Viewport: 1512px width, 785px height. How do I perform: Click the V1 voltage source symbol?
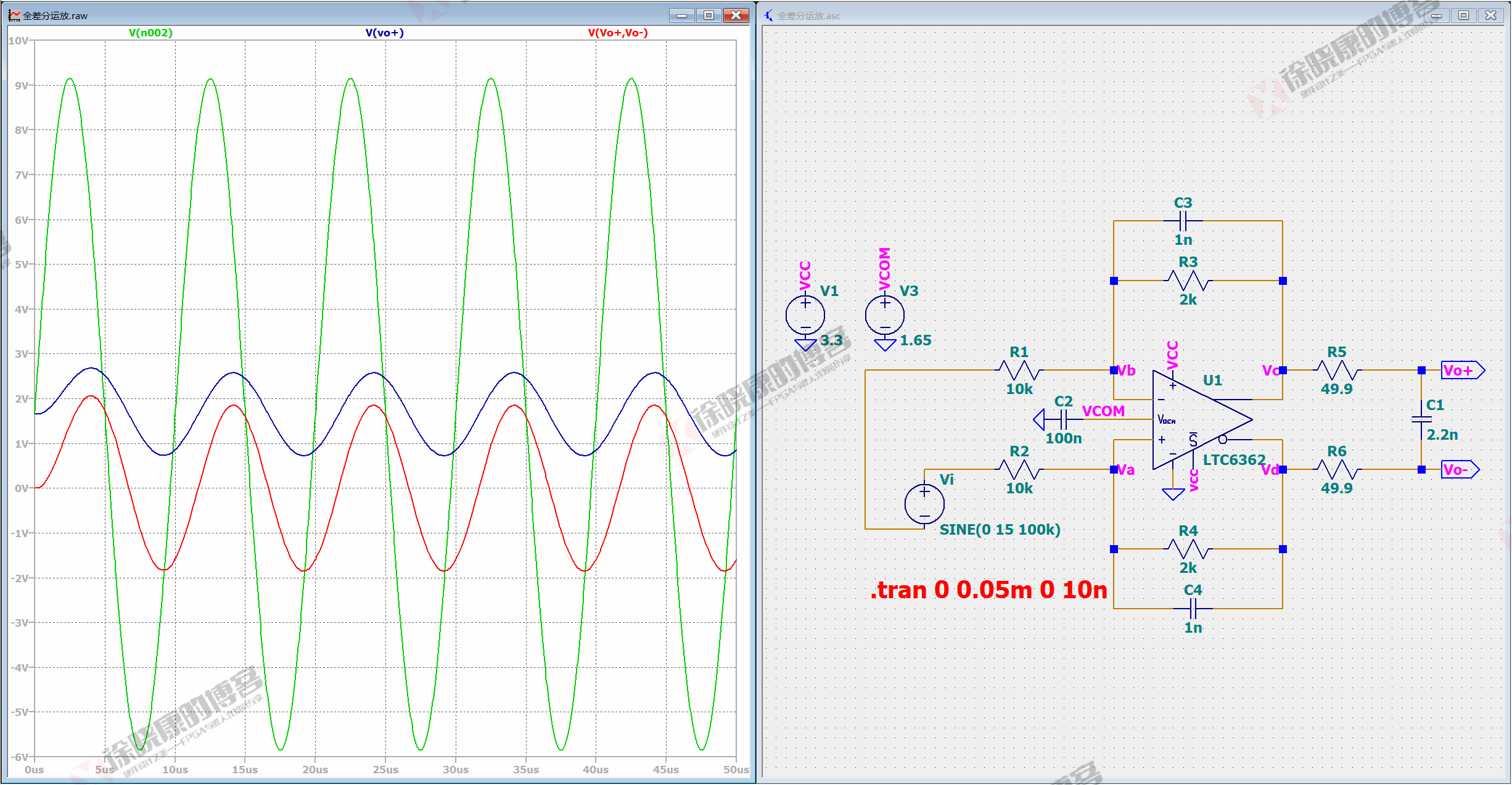click(x=805, y=315)
